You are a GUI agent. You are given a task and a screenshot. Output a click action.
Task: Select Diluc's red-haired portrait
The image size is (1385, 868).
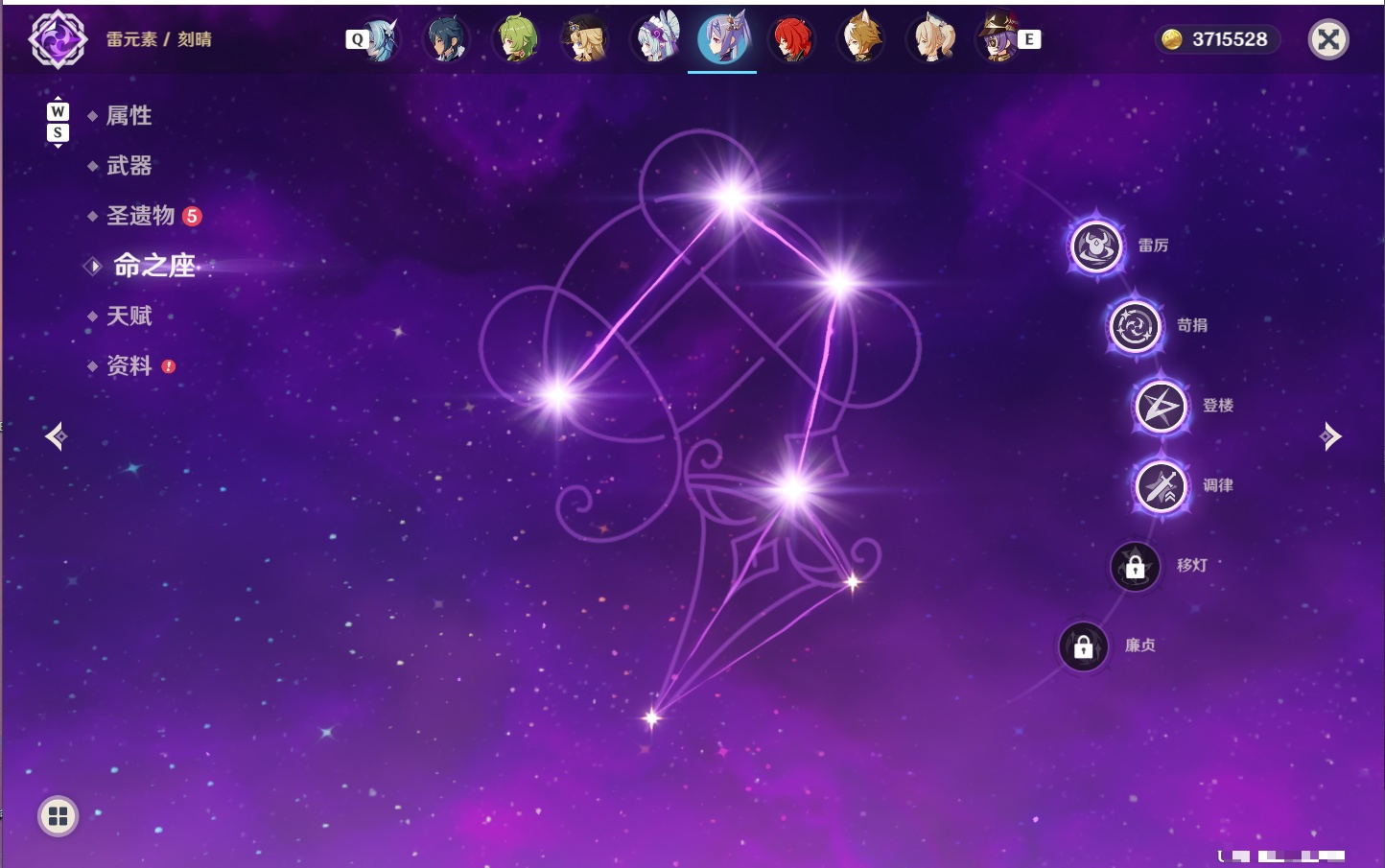pyautogui.click(x=792, y=39)
